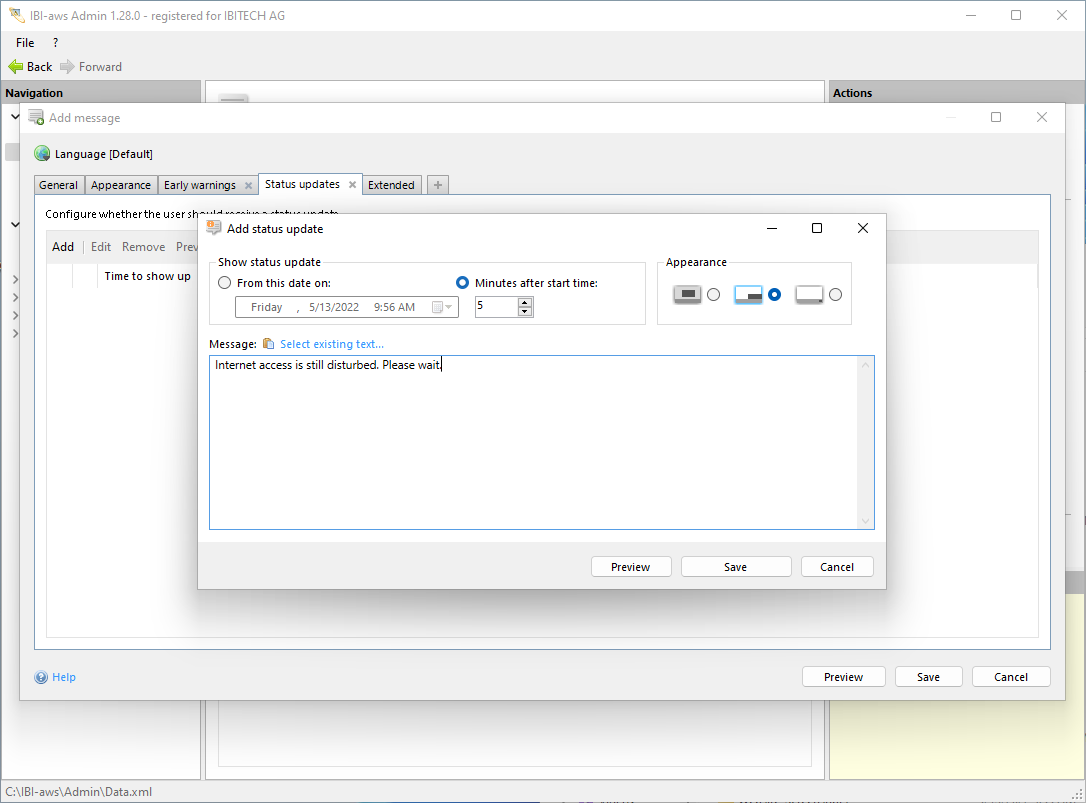Click the plus icon to add tab

(438, 185)
